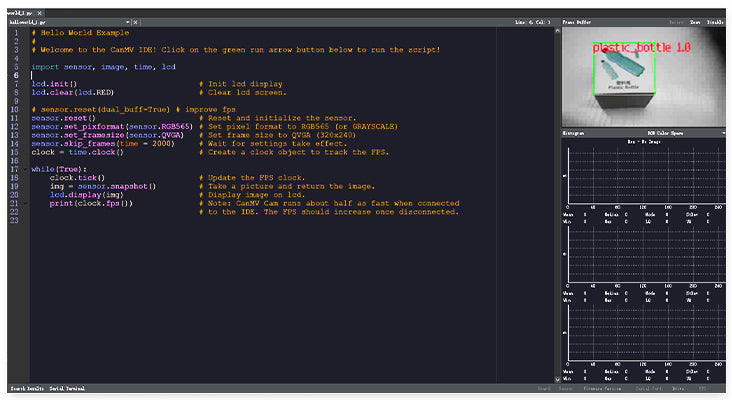Collapse the while(True) code block

click(x=25, y=170)
